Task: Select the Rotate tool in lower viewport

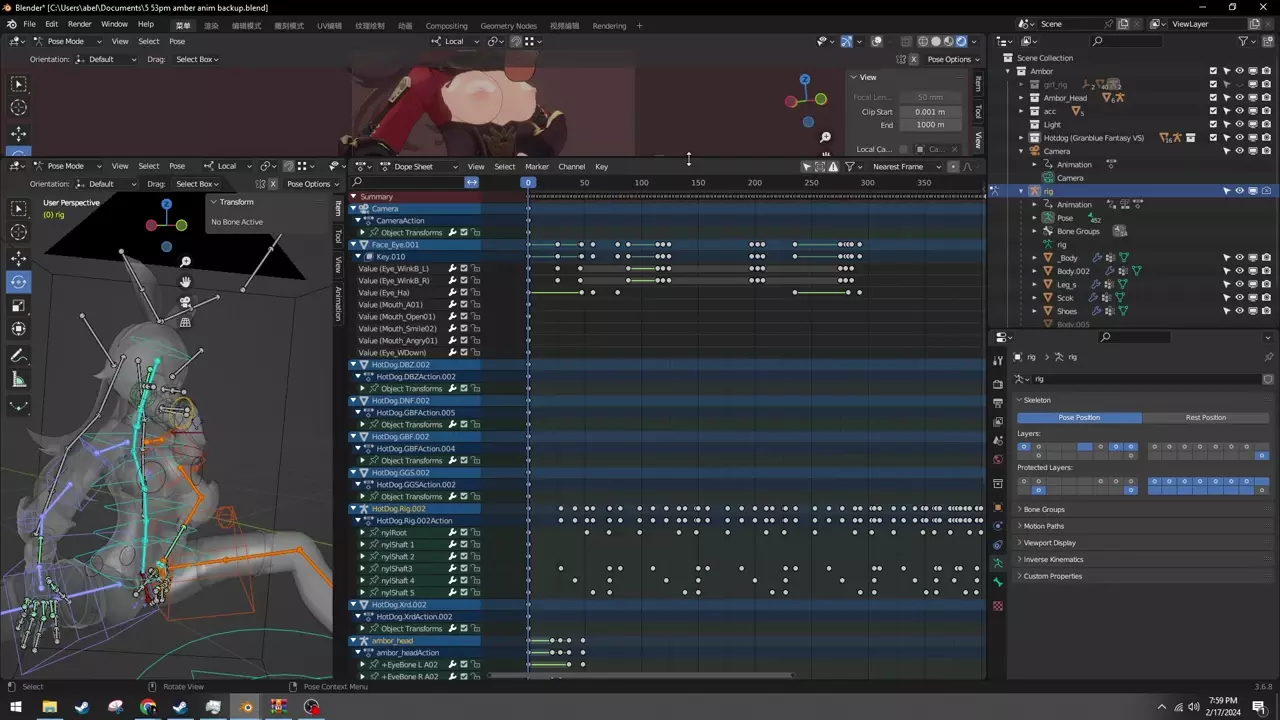Action: (x=19, y=282)
